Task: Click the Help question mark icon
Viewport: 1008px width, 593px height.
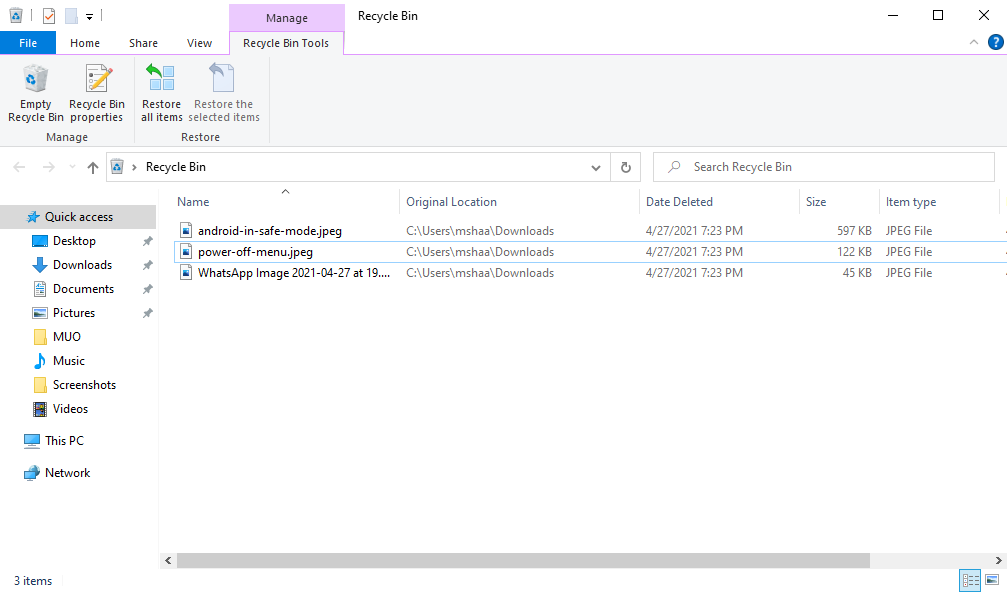Action: (994, 43)
